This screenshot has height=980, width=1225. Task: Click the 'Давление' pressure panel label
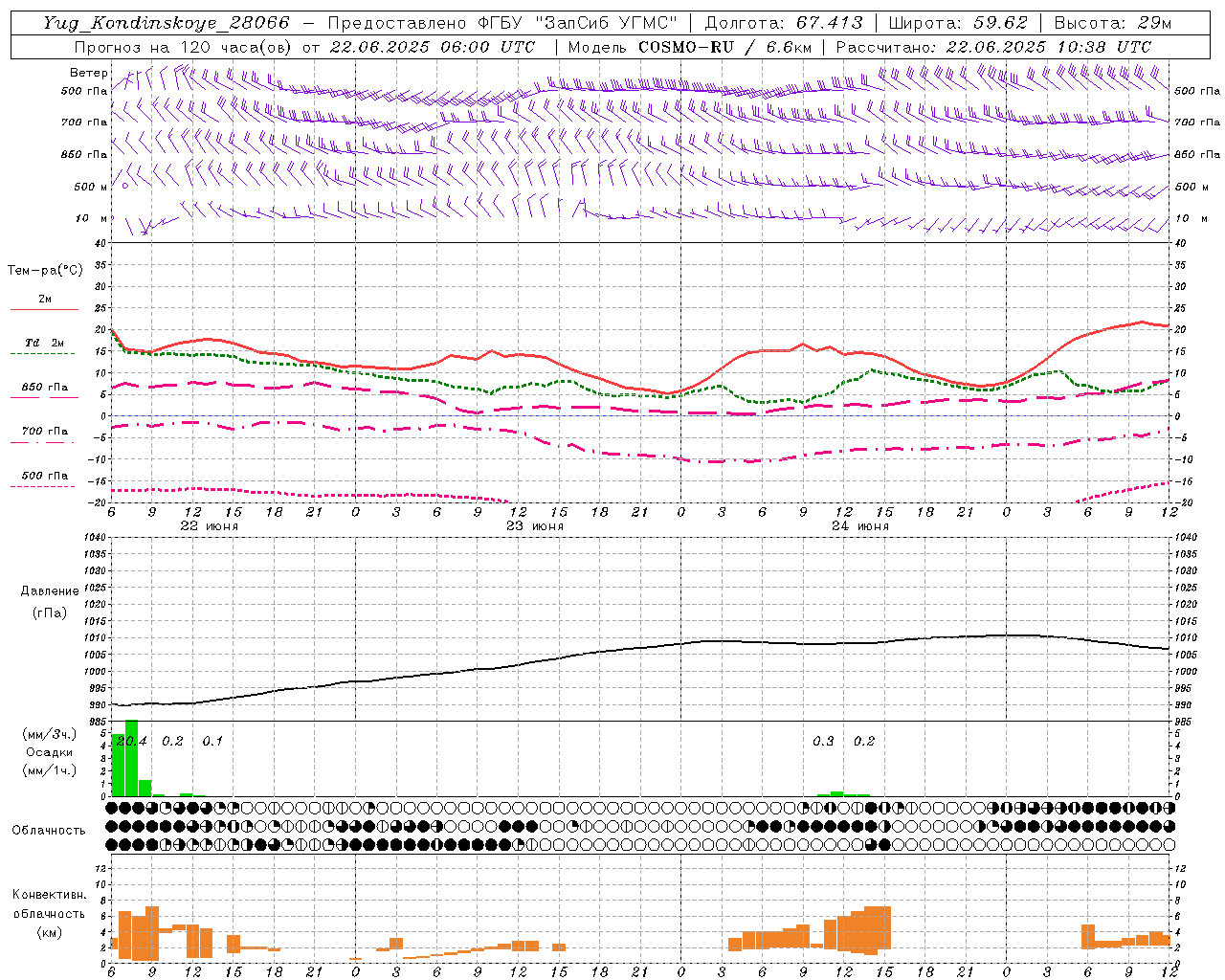(x=50, y=591)
